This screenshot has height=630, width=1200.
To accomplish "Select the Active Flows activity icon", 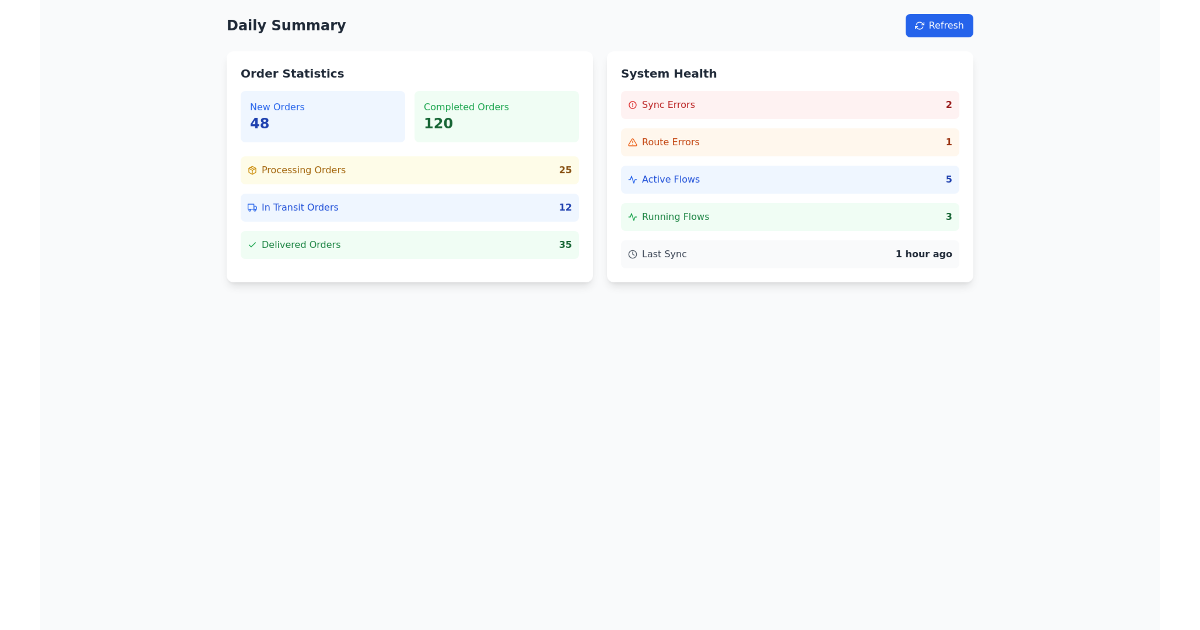I will tap(631, 179).
